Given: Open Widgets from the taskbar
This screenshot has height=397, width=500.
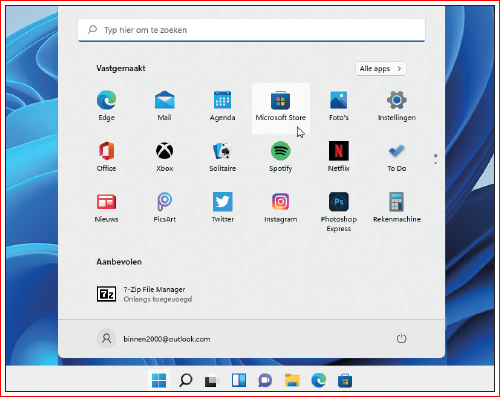Looking at the screenshot, I should tap(239, 380).
